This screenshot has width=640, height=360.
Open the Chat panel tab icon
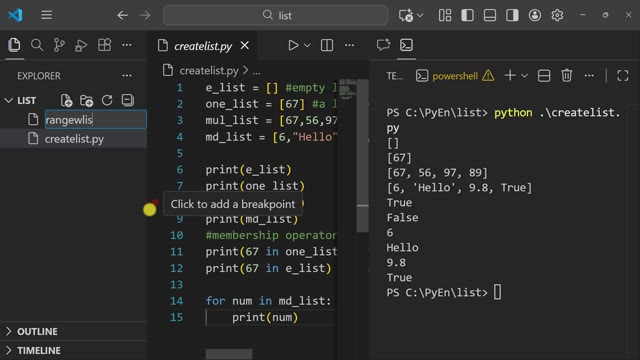383,45
